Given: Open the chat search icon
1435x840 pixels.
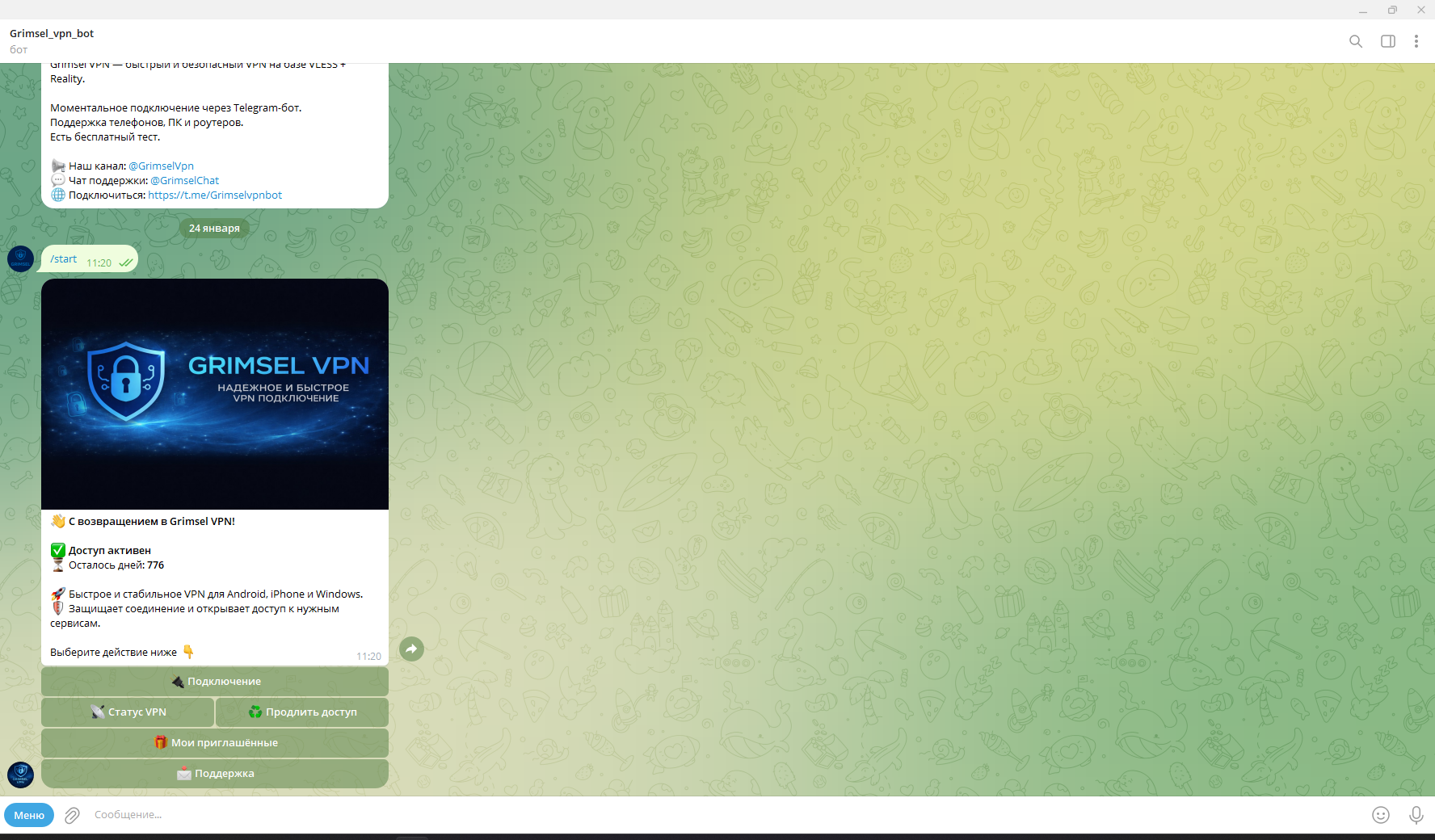Looking at the screenshot, I should [1356, 41].
